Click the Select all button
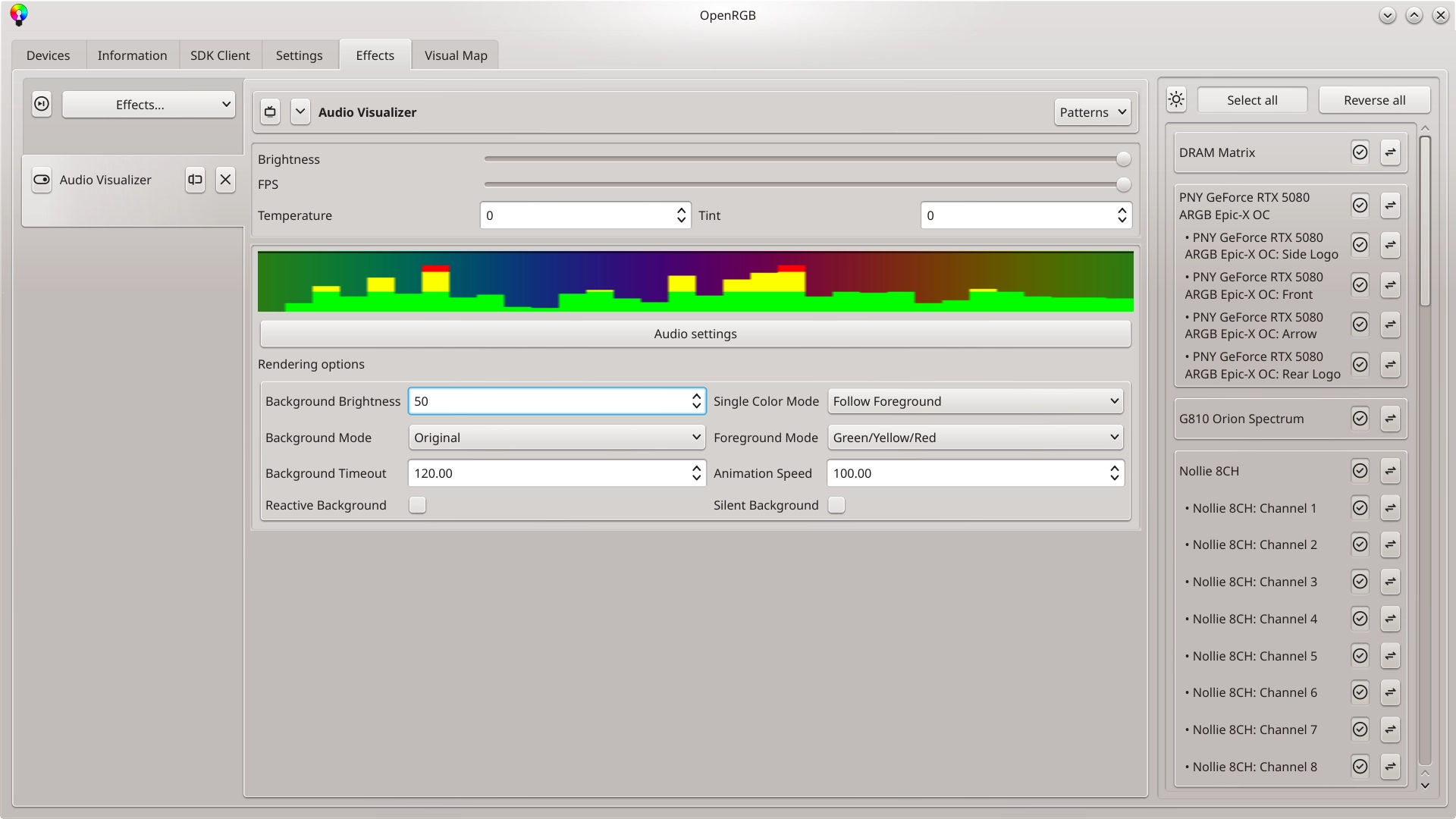The height and width of the screenshot is (819, 1456). click(1252, 100)
